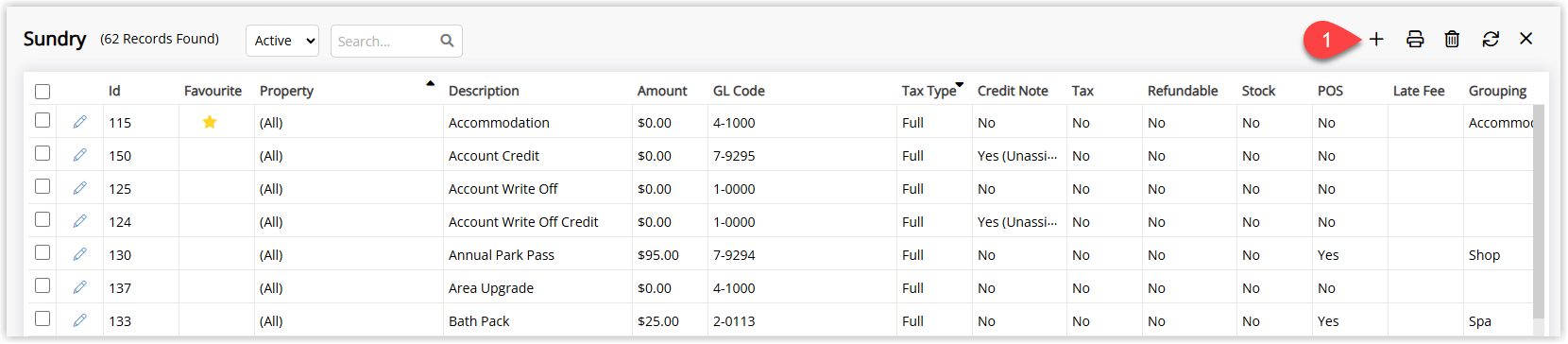Sort by Amount column header

click(662, 91)
